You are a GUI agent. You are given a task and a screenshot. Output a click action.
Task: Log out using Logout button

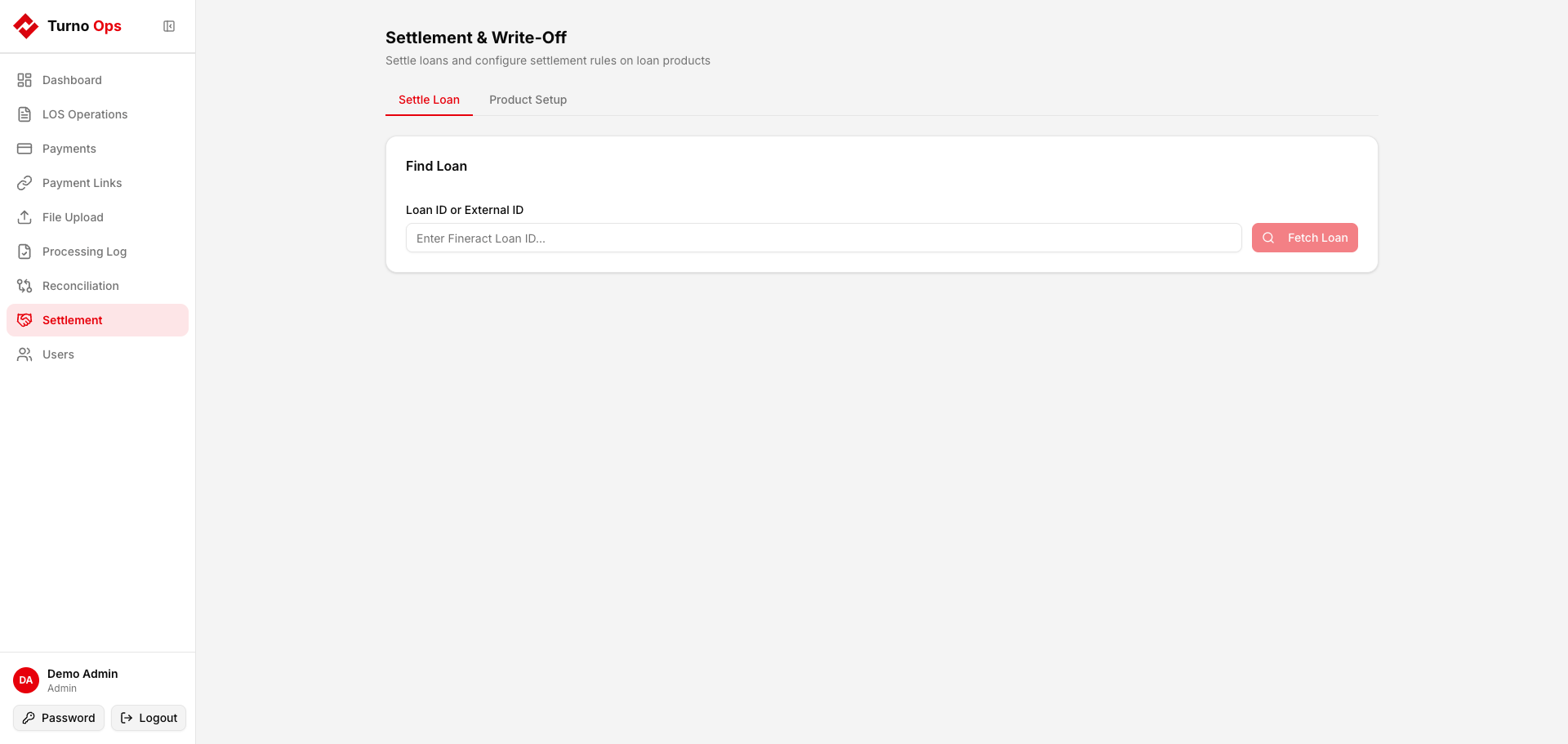149,718
